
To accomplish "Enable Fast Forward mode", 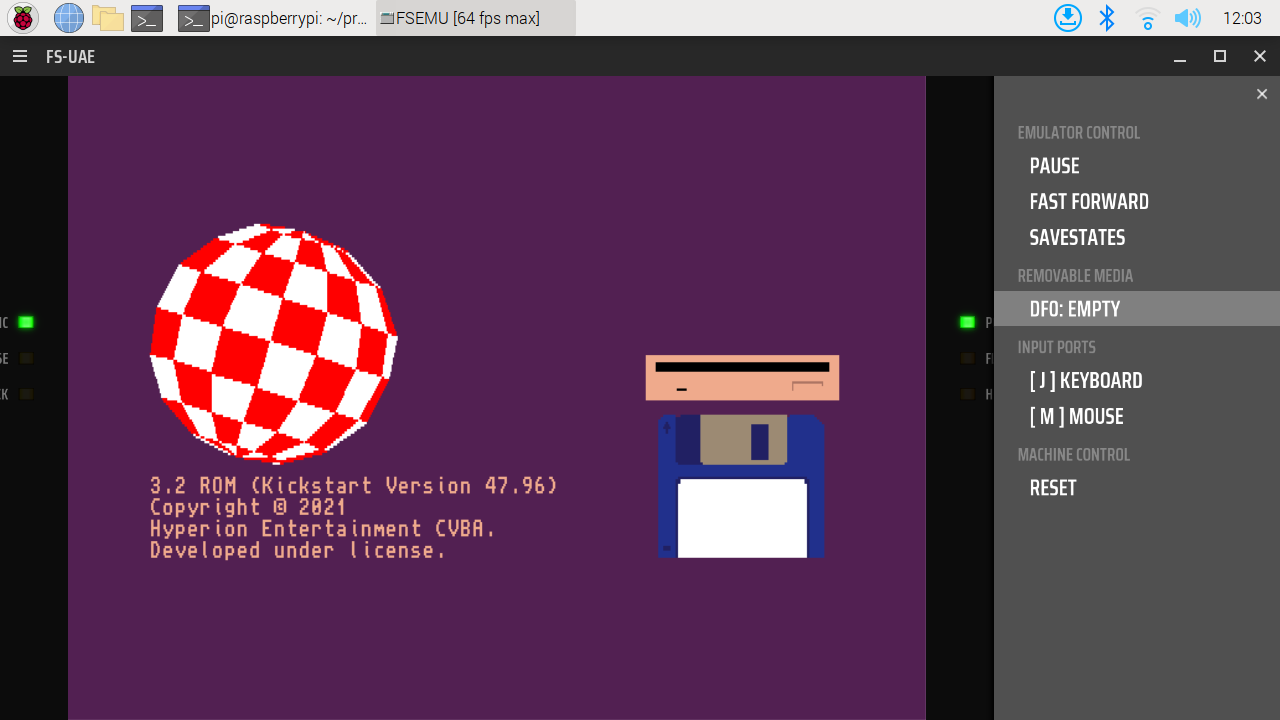I will click(1088, 202).
